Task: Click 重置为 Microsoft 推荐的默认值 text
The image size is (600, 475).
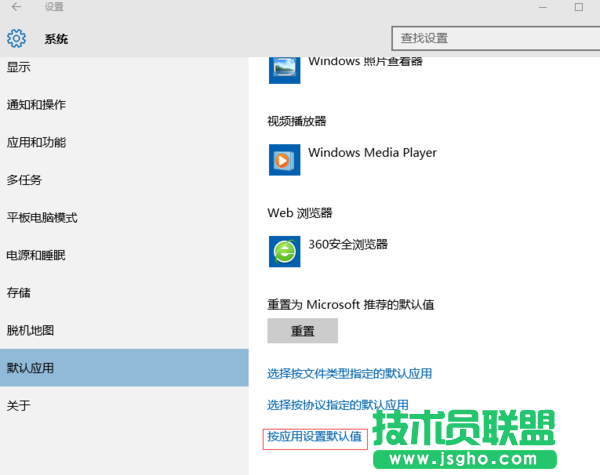Action: tap(351, 305)
